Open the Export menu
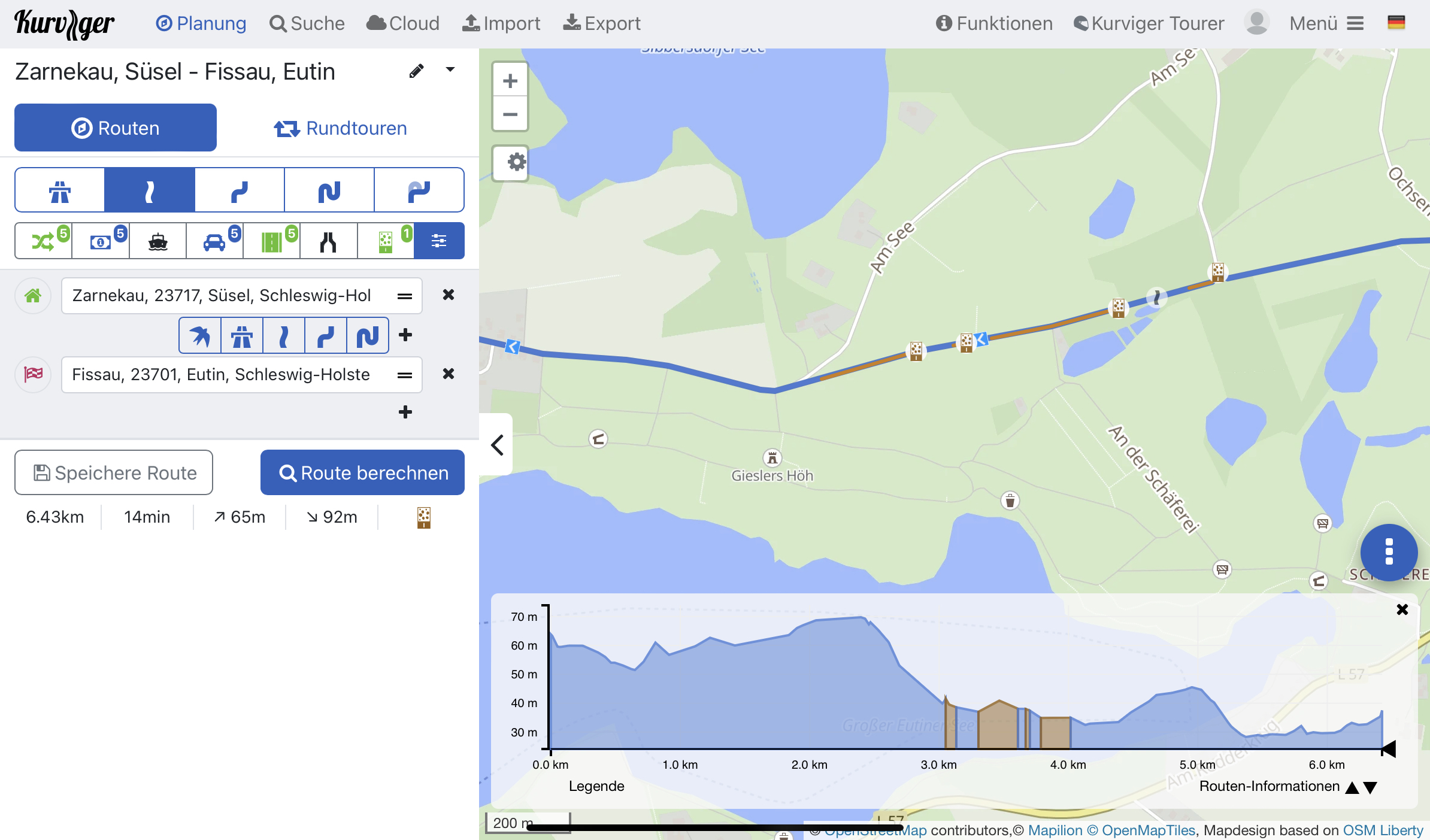This screenshot has width=1430, height=840. tap(602, 23)
